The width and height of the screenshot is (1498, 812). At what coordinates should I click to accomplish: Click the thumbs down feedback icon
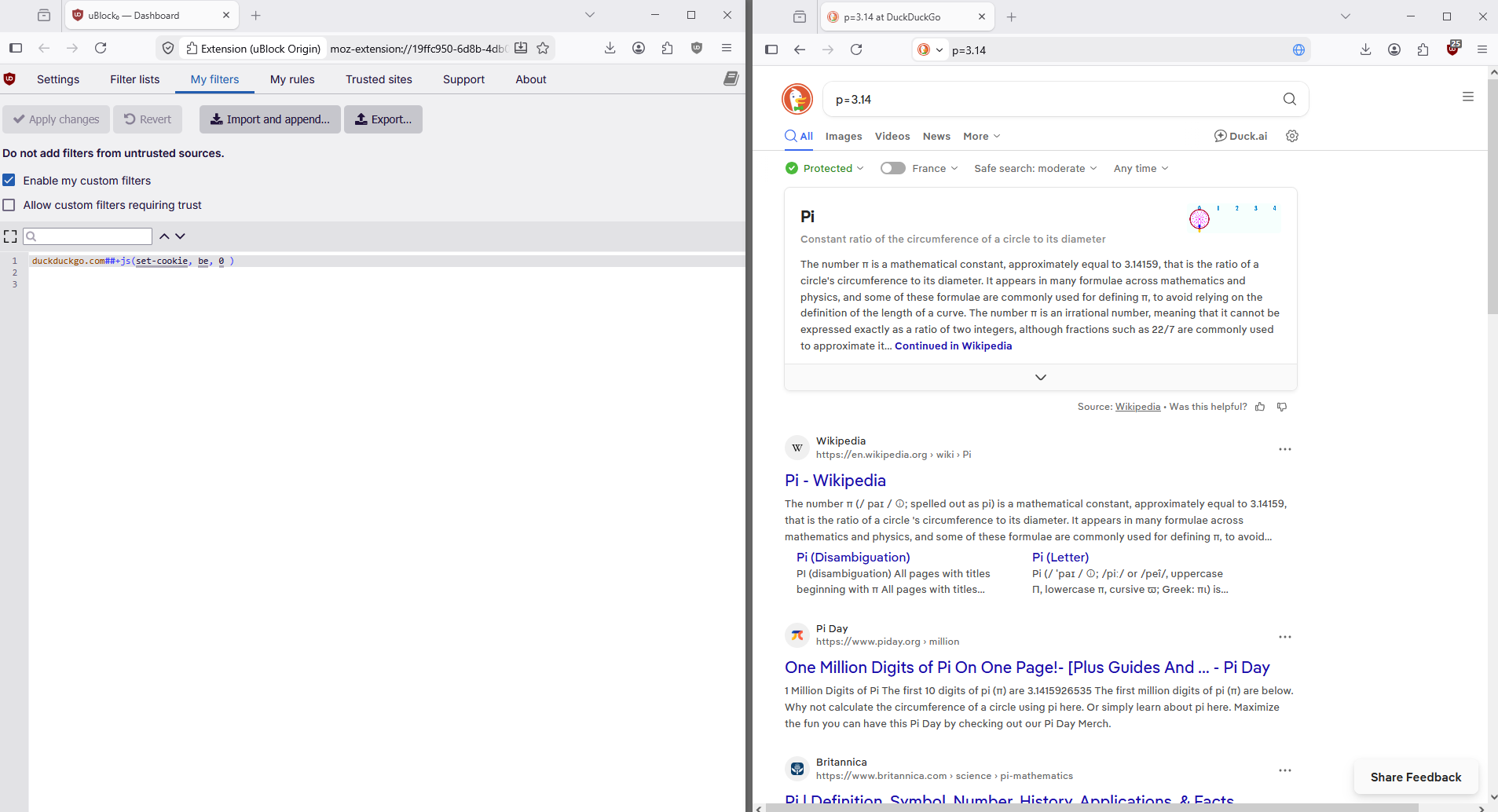click(x=1282, y=407)
